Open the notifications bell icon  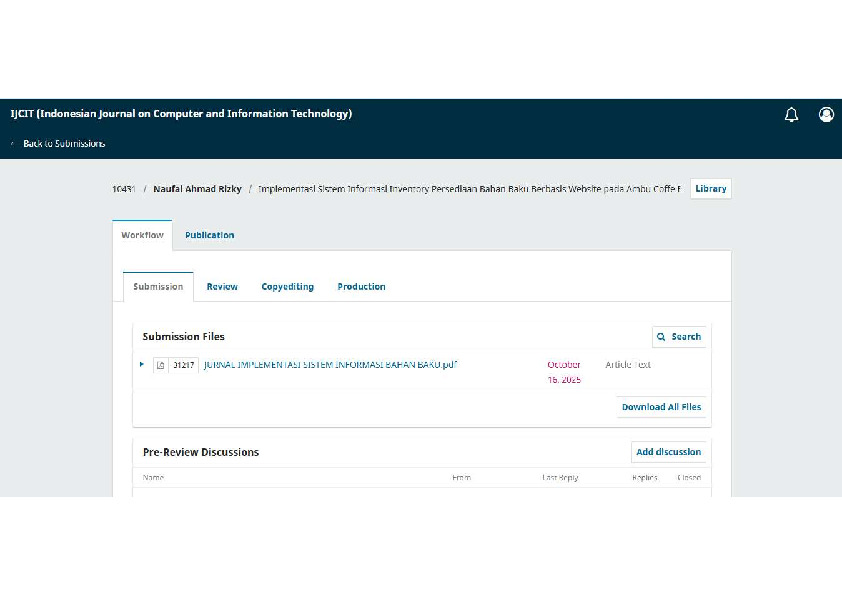(x=791, y=114)
